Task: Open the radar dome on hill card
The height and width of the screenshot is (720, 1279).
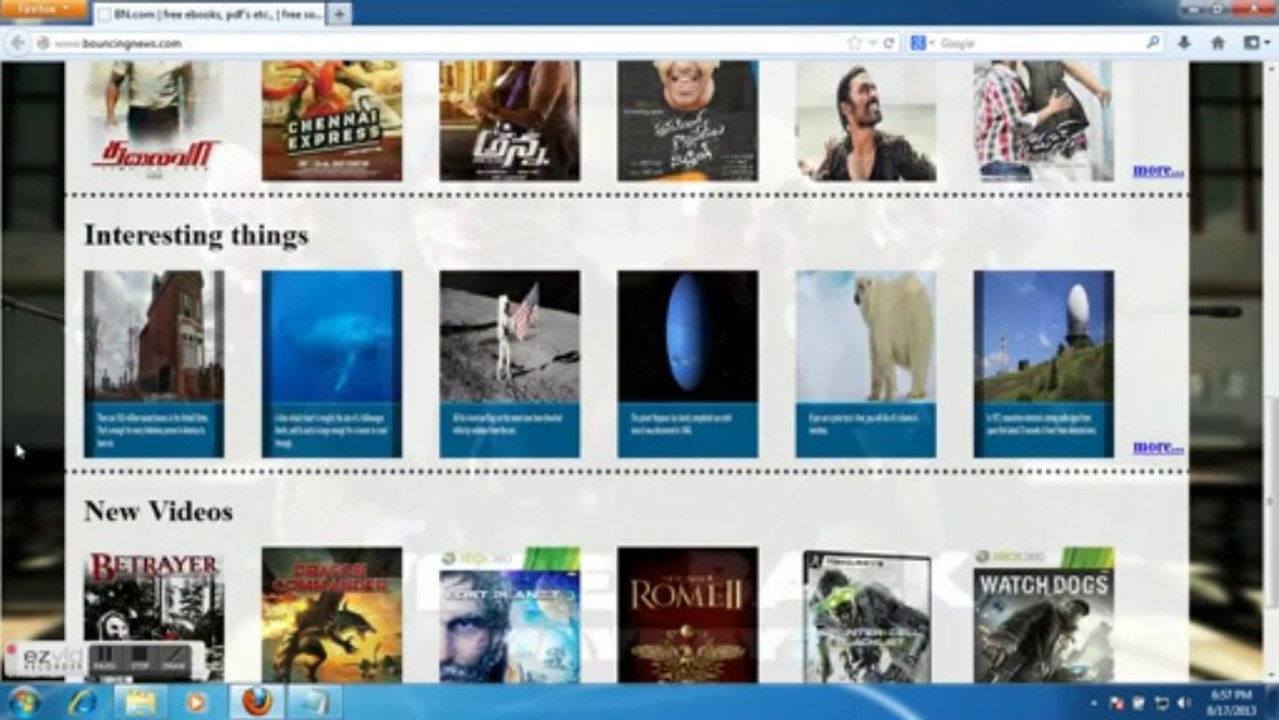Action: [x=1043, y=364]
